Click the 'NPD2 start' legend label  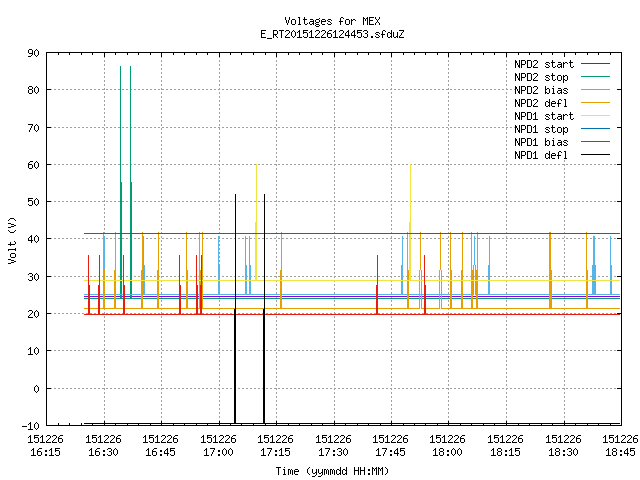tap(544, 64)
